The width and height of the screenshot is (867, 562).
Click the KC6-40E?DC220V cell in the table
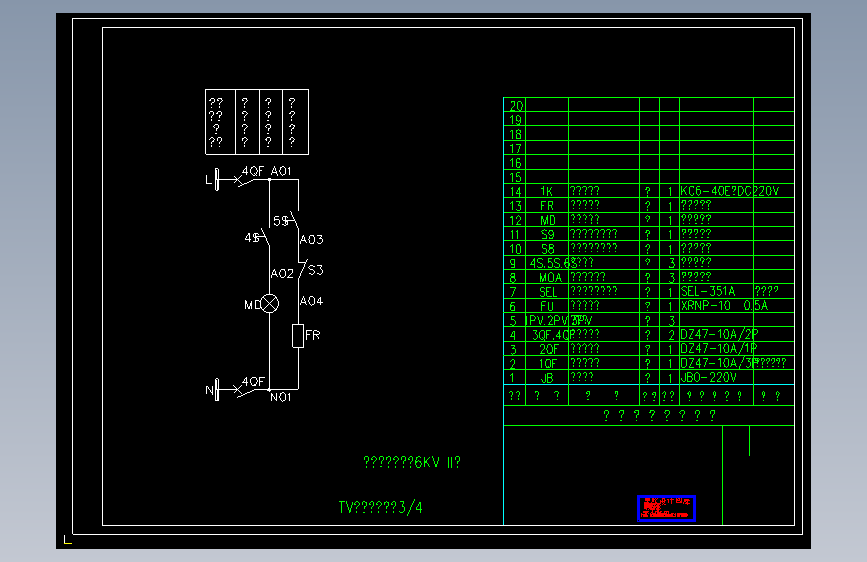[x=729, y=191]
